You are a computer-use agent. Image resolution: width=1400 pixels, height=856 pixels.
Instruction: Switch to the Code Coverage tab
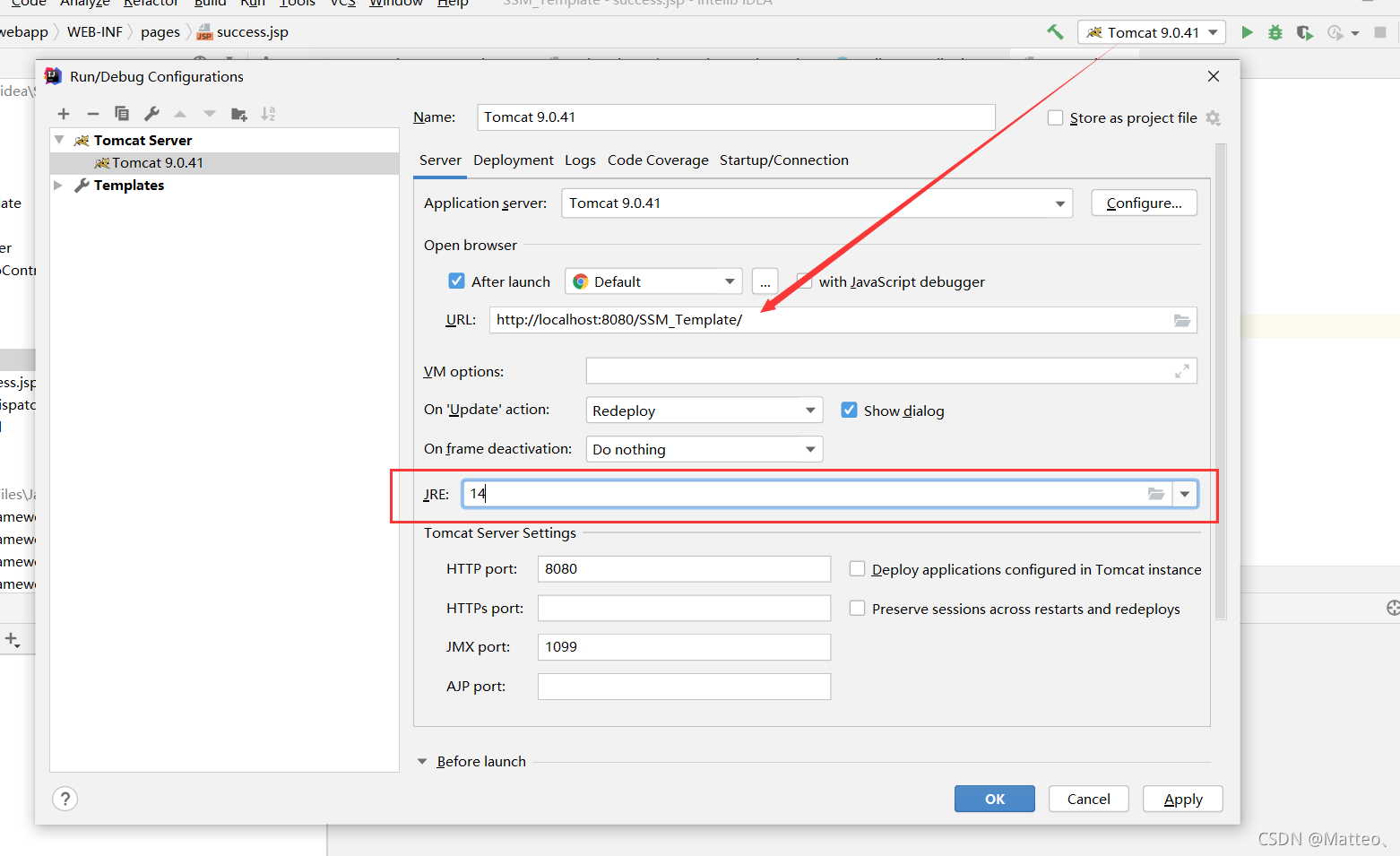[x=658, y=160]
